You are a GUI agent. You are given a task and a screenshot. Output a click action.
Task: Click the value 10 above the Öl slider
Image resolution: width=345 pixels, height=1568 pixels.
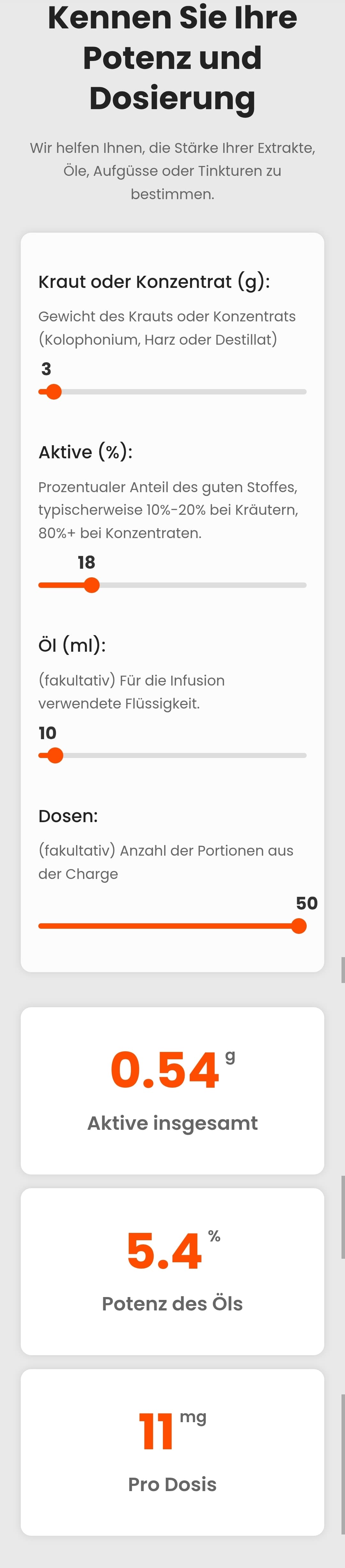tap(48, 733)
